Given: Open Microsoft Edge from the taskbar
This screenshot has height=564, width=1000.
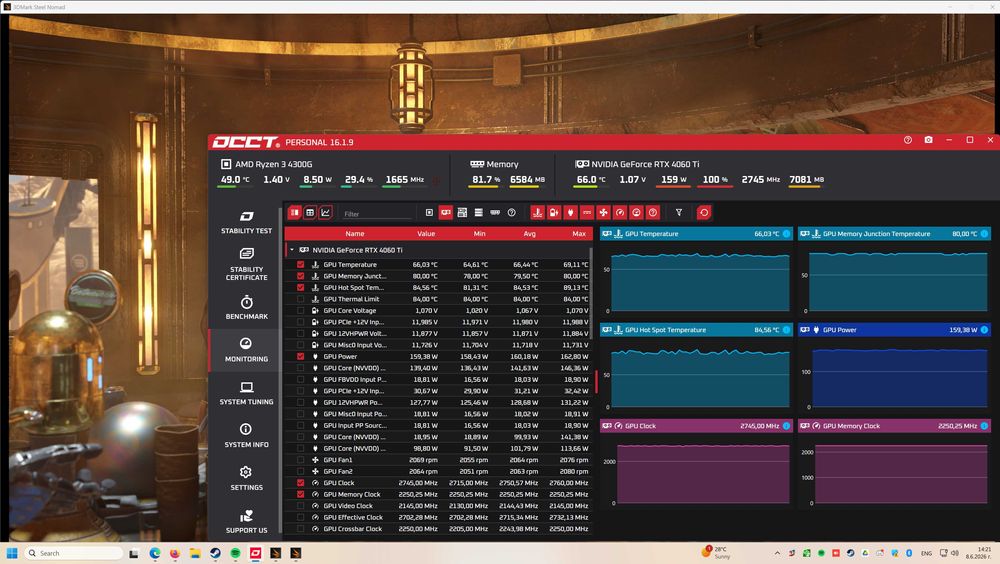Looking at the screenshot, I should [154, 553].
